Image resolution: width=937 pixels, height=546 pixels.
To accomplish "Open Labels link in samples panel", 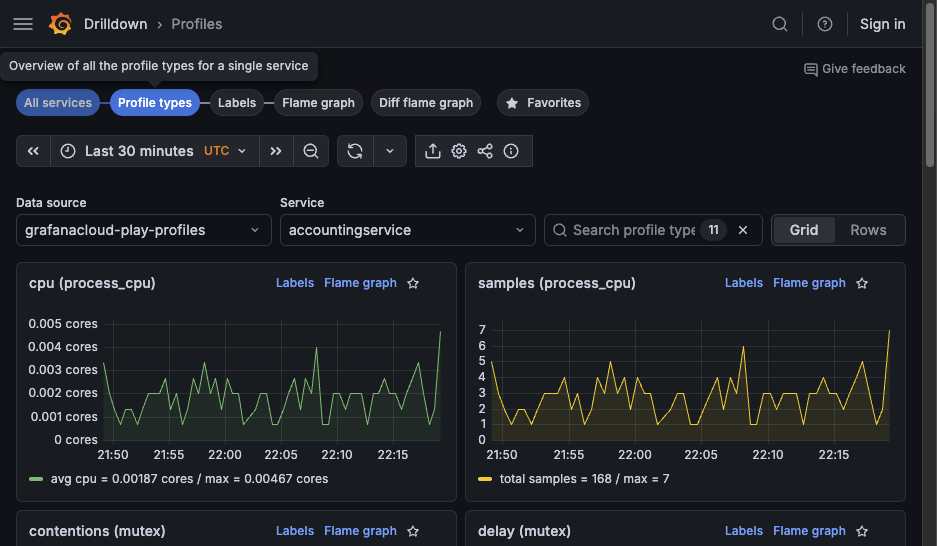I will tap(743, 283).
